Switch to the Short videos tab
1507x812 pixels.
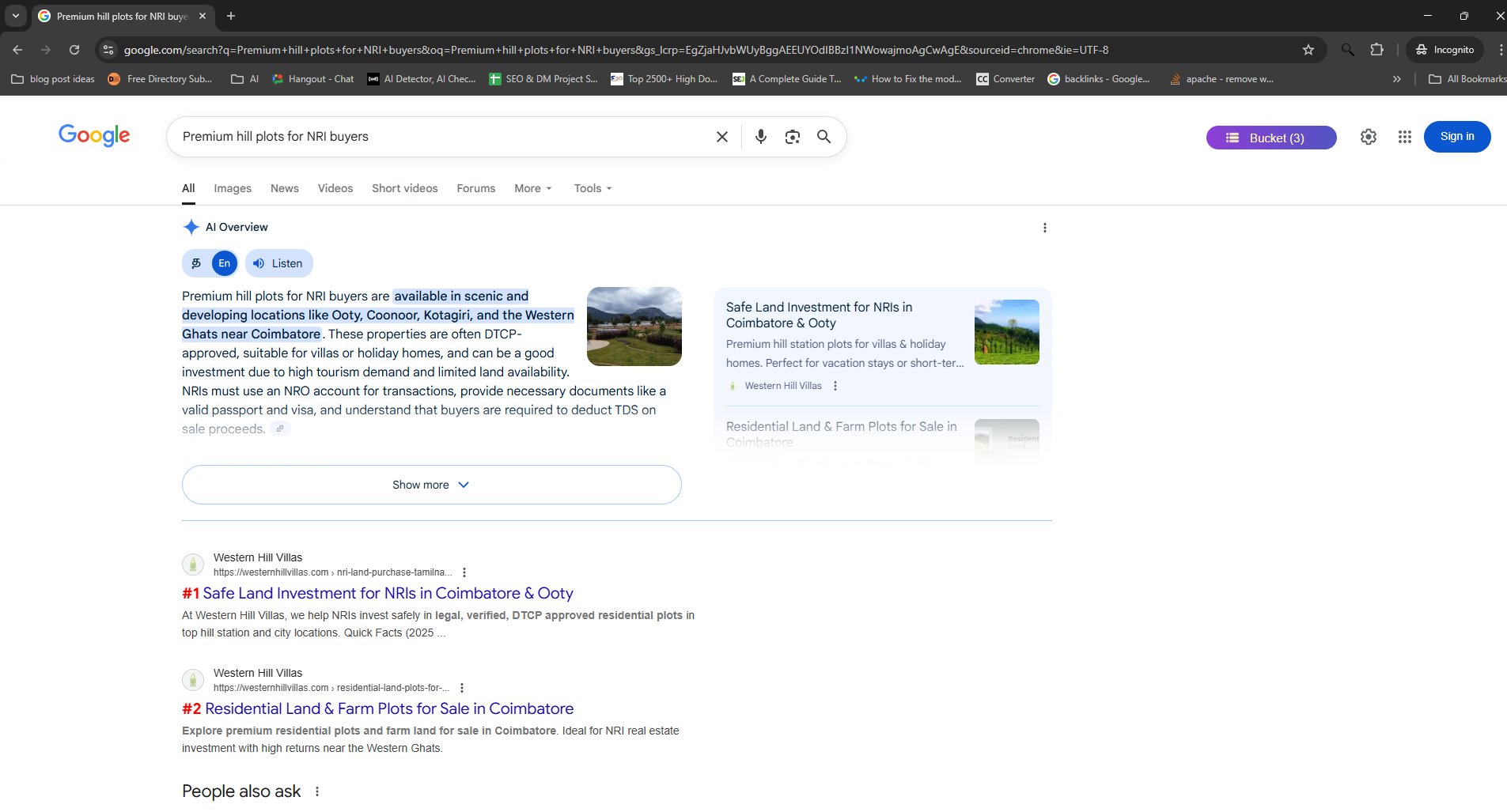pos(404,188)
